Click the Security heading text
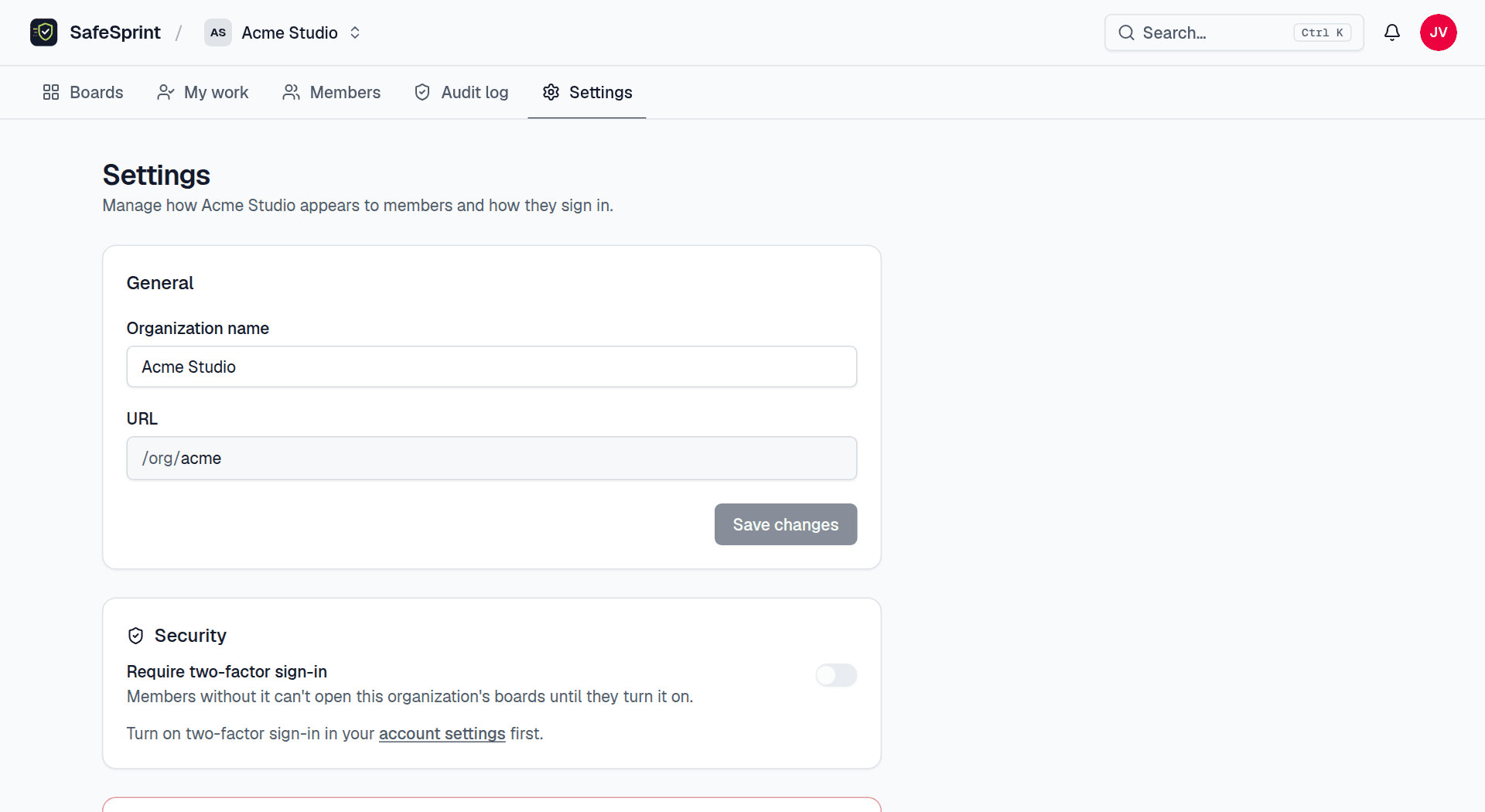This screenshot has height=812, width=1485. (190, 636)
